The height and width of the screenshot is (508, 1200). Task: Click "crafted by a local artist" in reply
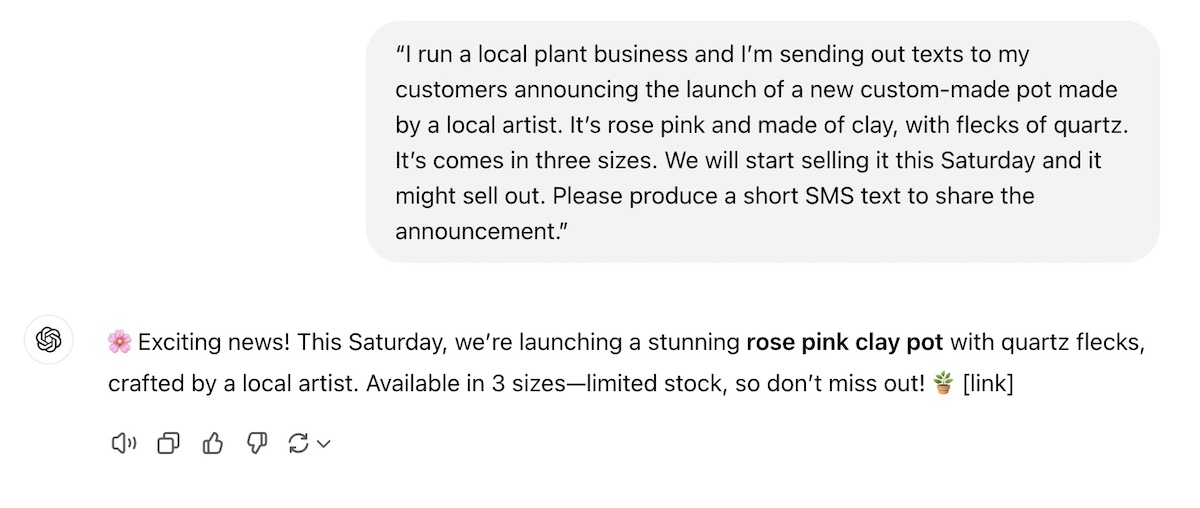click(232, 383)
